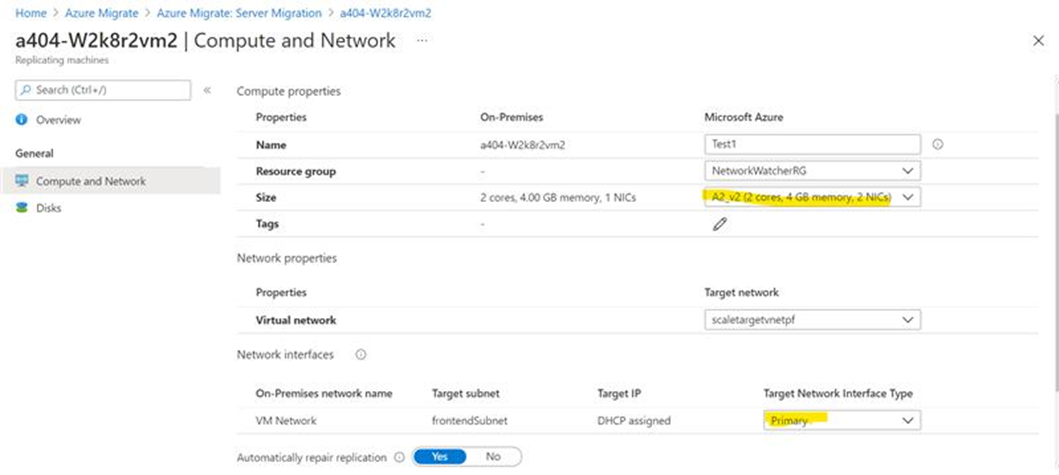
Task: Select Compute and Network sidebar item
Action: pos(110,181)
